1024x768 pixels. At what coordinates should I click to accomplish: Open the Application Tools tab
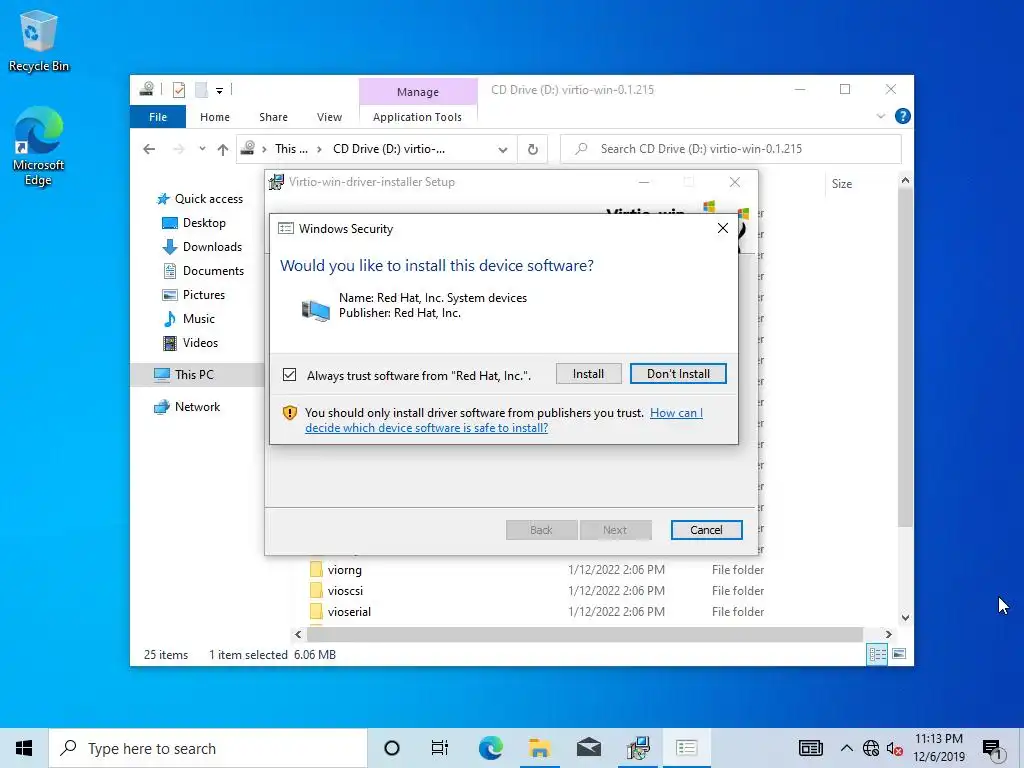(x=417, y=117)
